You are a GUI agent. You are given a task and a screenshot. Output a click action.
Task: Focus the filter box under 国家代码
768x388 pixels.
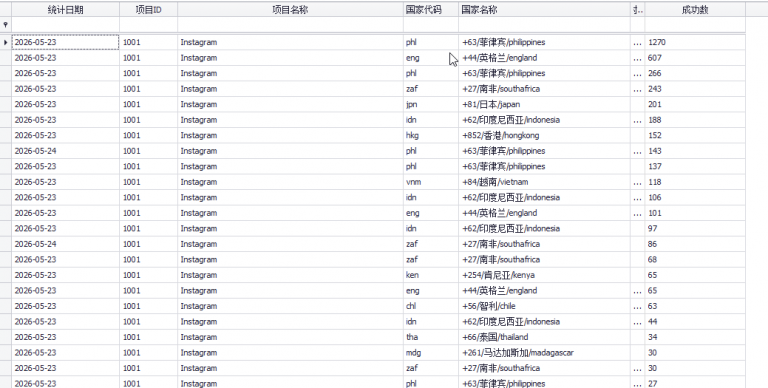[431, 24]
